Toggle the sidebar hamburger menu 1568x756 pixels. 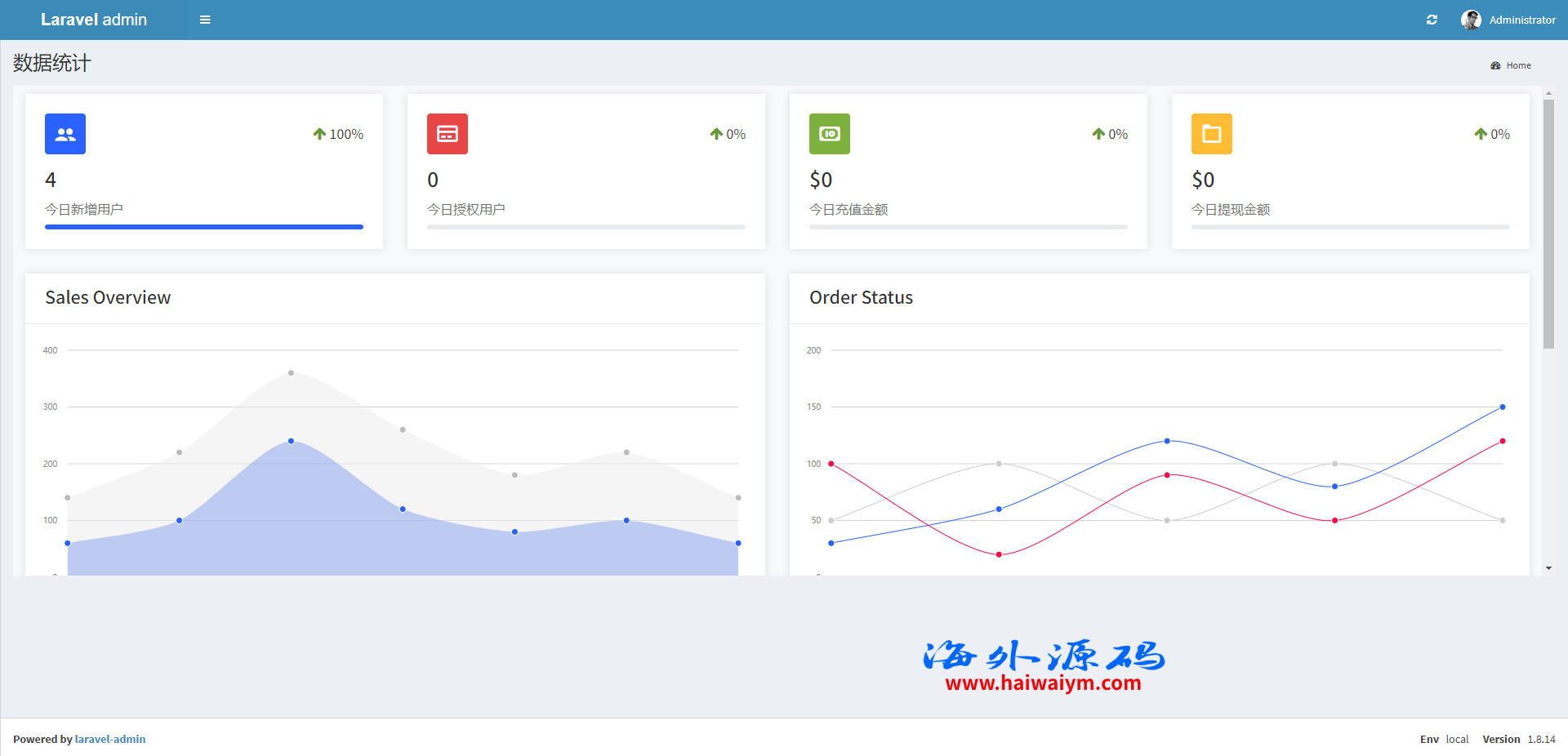(x=205, y=20)
